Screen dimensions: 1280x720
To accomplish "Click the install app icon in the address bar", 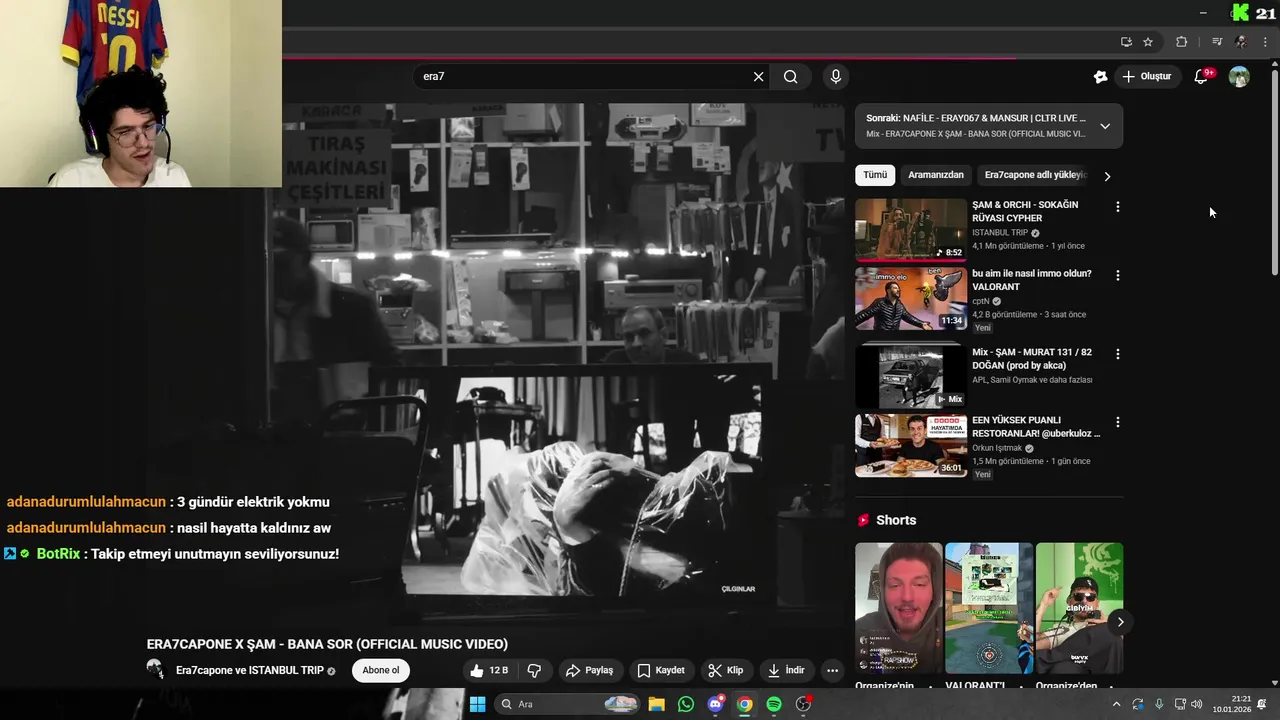I will (1126, 42).
